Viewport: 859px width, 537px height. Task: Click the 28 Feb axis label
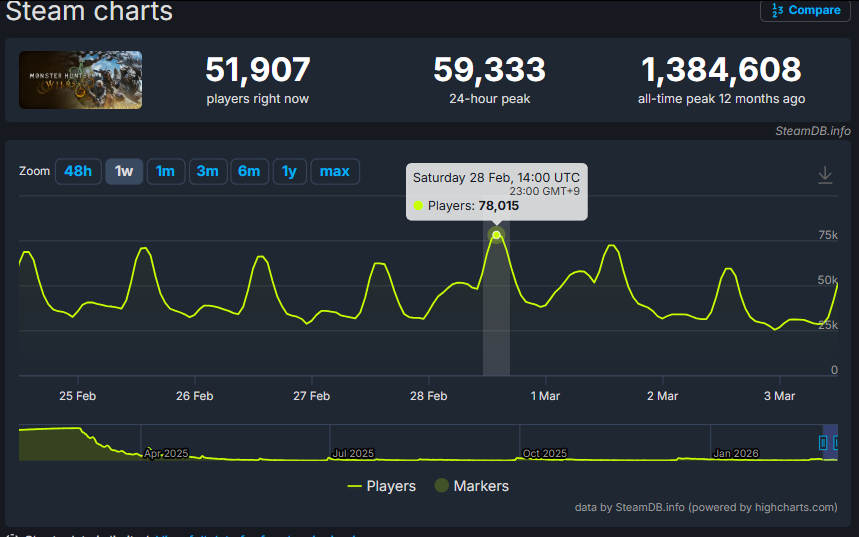point(428,396)
